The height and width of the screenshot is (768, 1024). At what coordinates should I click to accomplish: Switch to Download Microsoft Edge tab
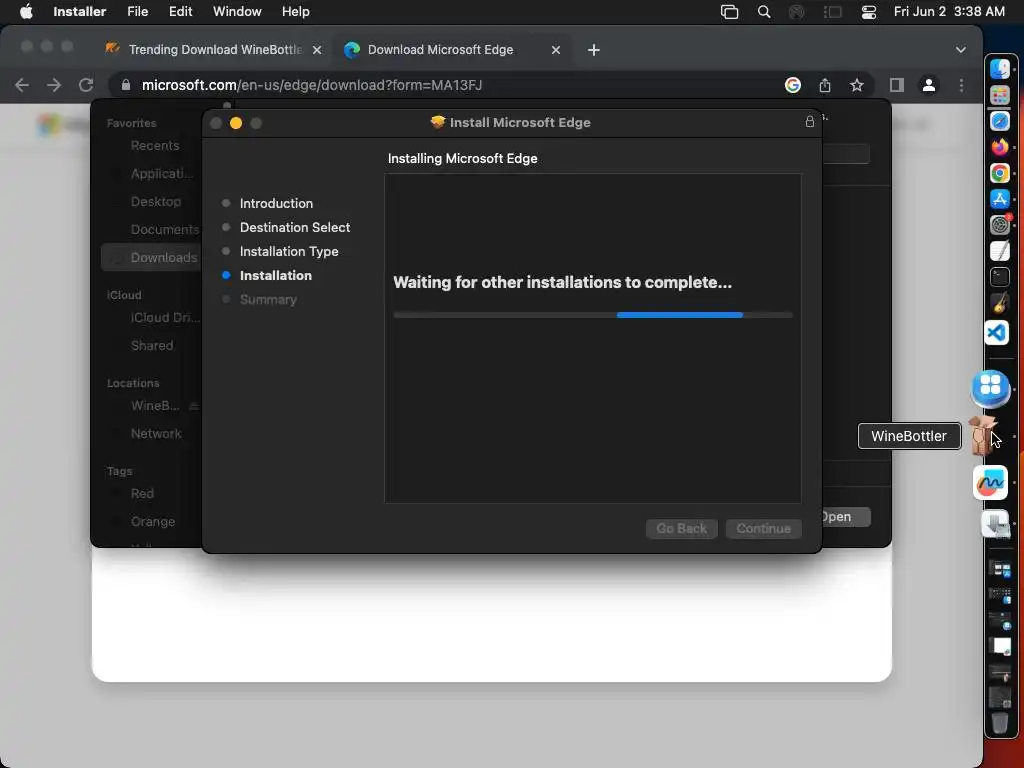pos(451,50)
